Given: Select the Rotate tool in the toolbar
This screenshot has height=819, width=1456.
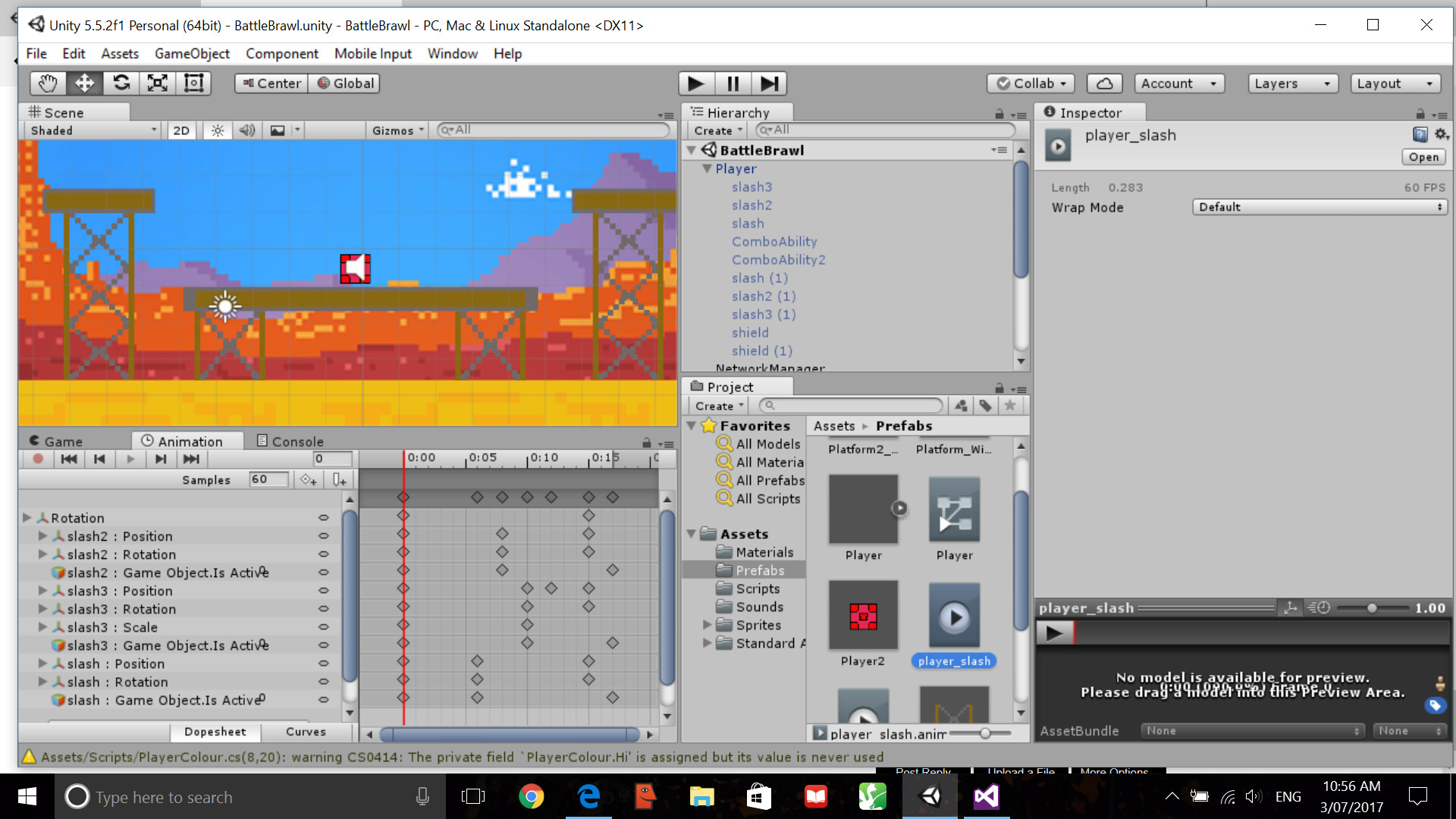Looking at the screenshot, I should 121,83.
